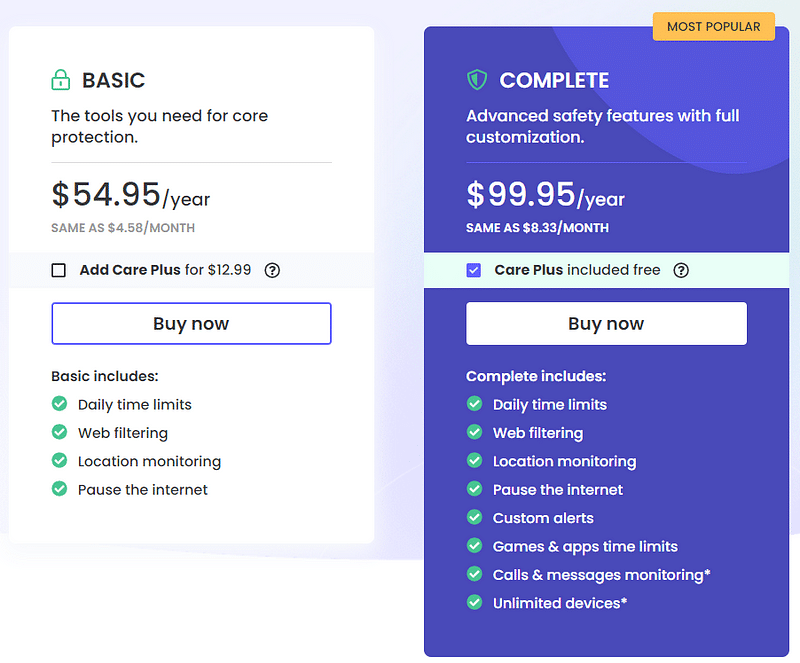Toggle the Care Plus included free checkbox
Screen dimensions: 800x663
(x=473, y=270)
